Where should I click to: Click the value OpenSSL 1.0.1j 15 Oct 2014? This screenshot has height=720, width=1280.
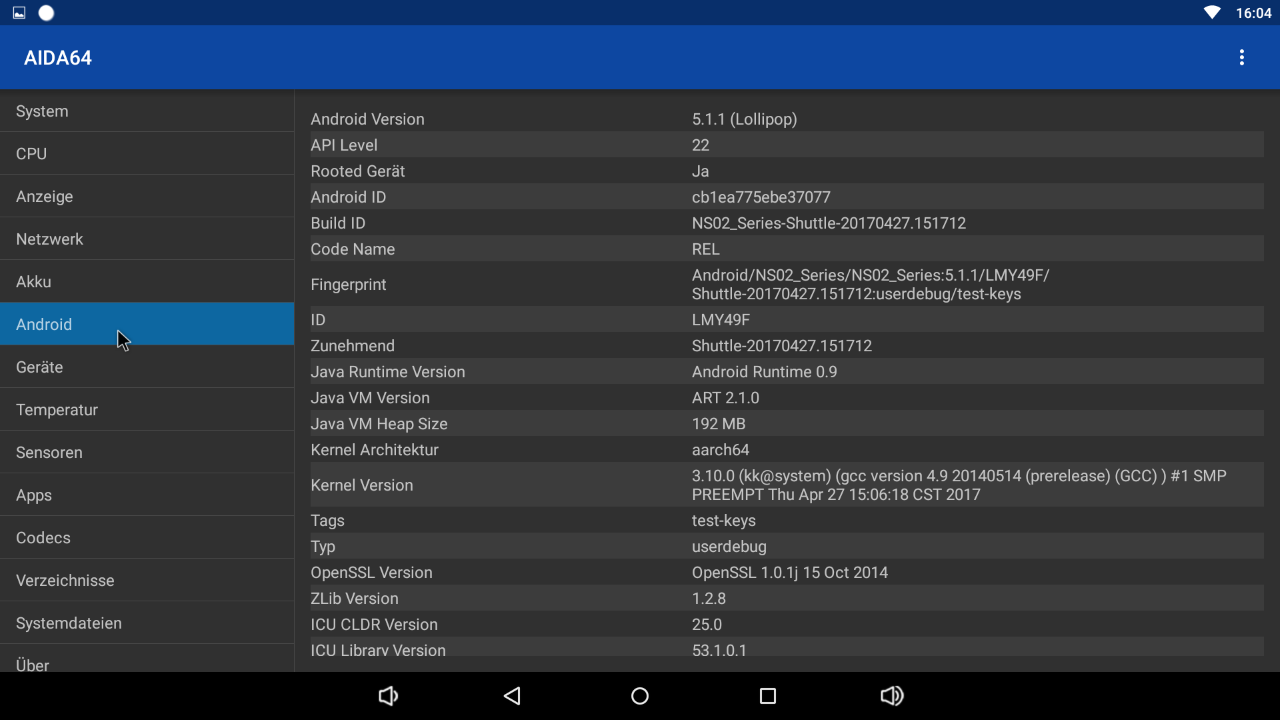789,573
